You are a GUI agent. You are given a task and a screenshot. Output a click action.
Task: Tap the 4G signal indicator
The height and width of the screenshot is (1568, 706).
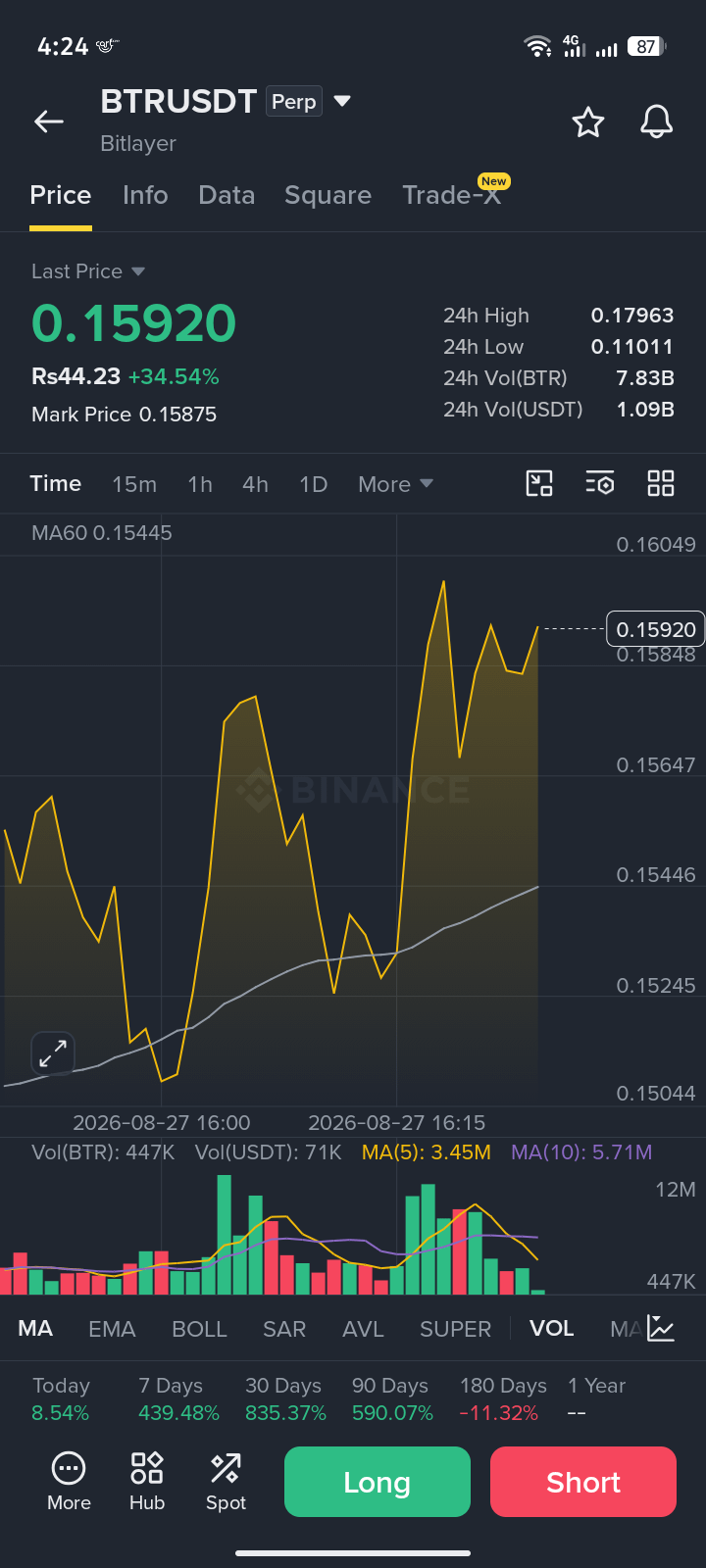(574, 46)
